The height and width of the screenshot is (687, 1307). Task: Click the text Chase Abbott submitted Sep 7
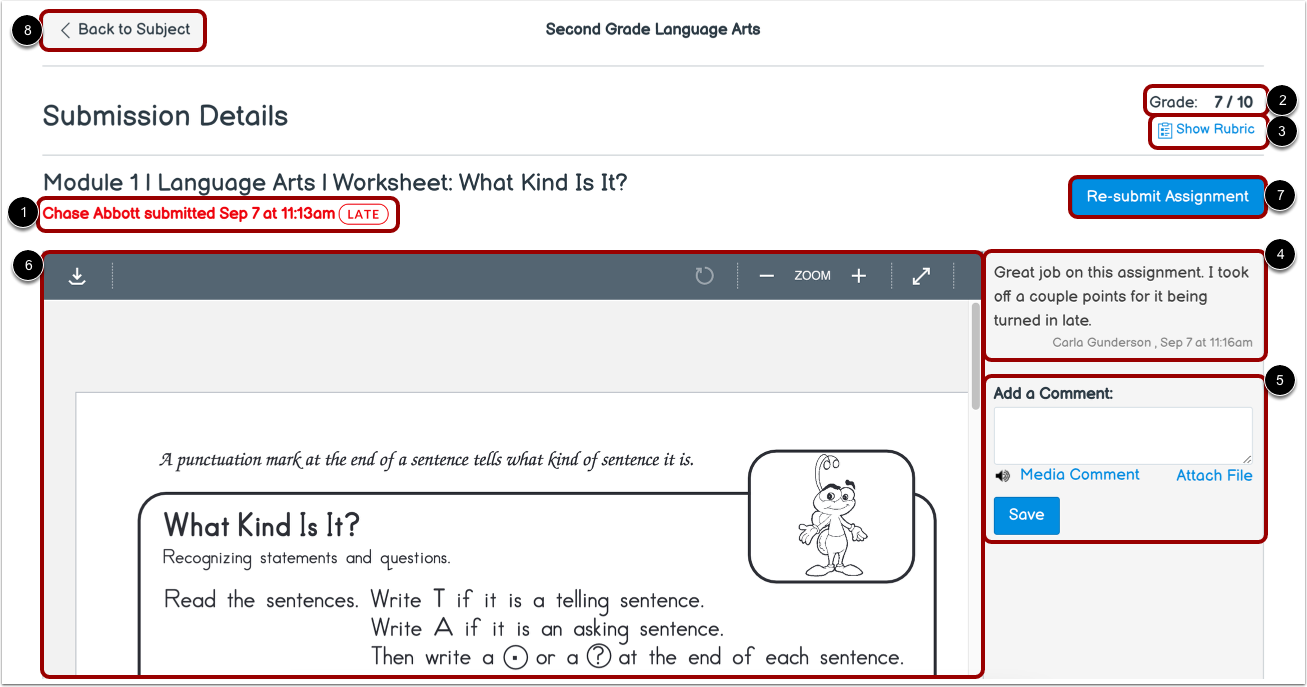[x=189, y=214]
